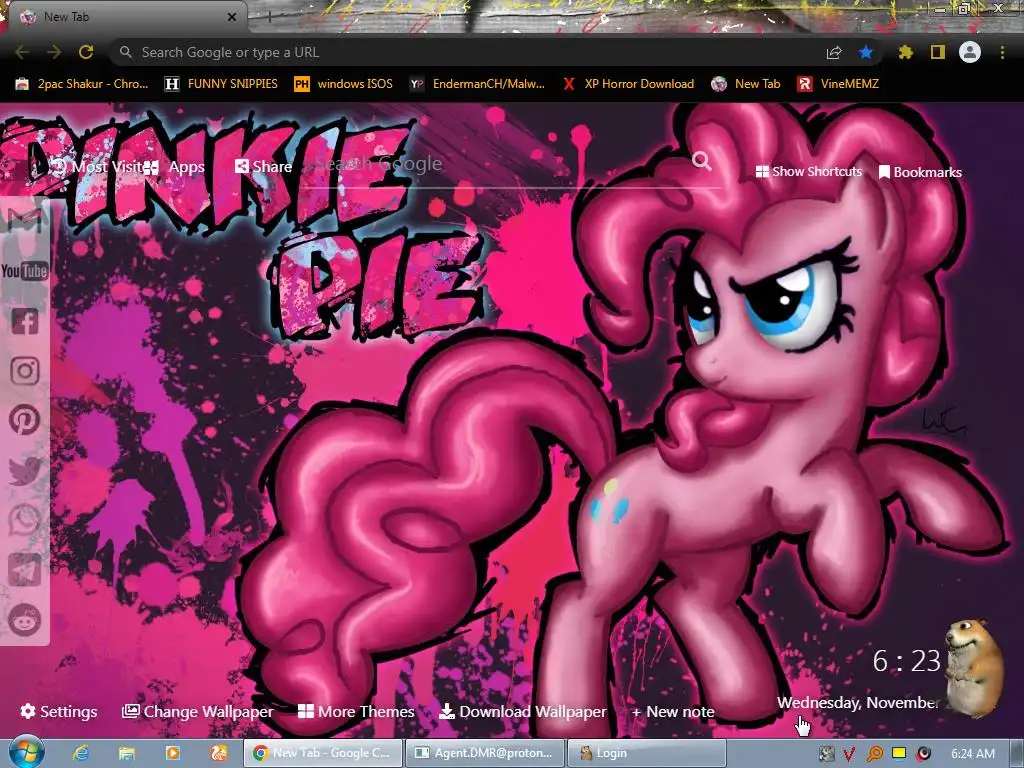
Task: Open the page Bookmarks menu
Action: (920, 172)
